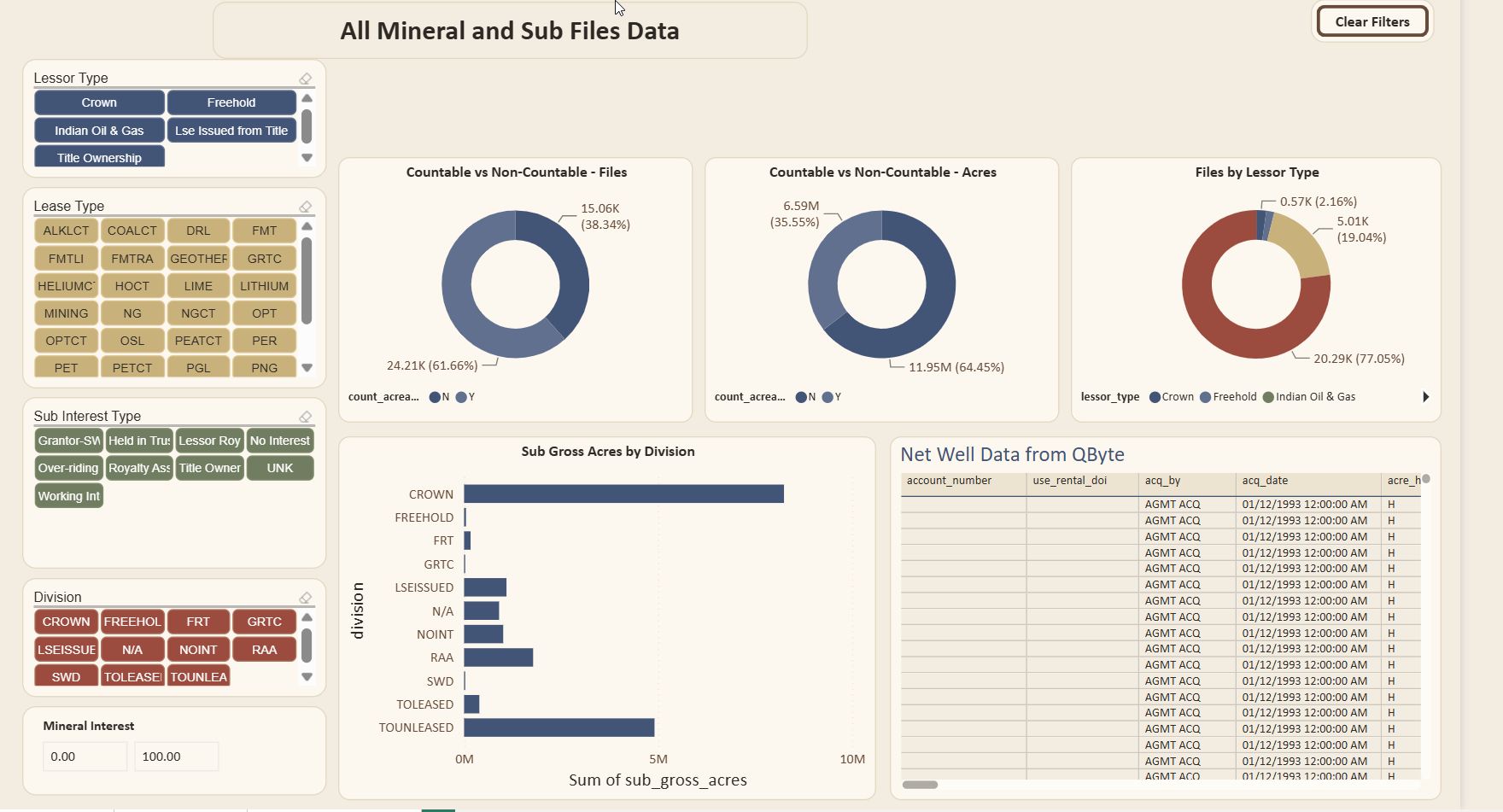The width and height of the screenshot is (1503, 812).
Task: Click the N legend marker in Files chart
Action: click(435, 397)
